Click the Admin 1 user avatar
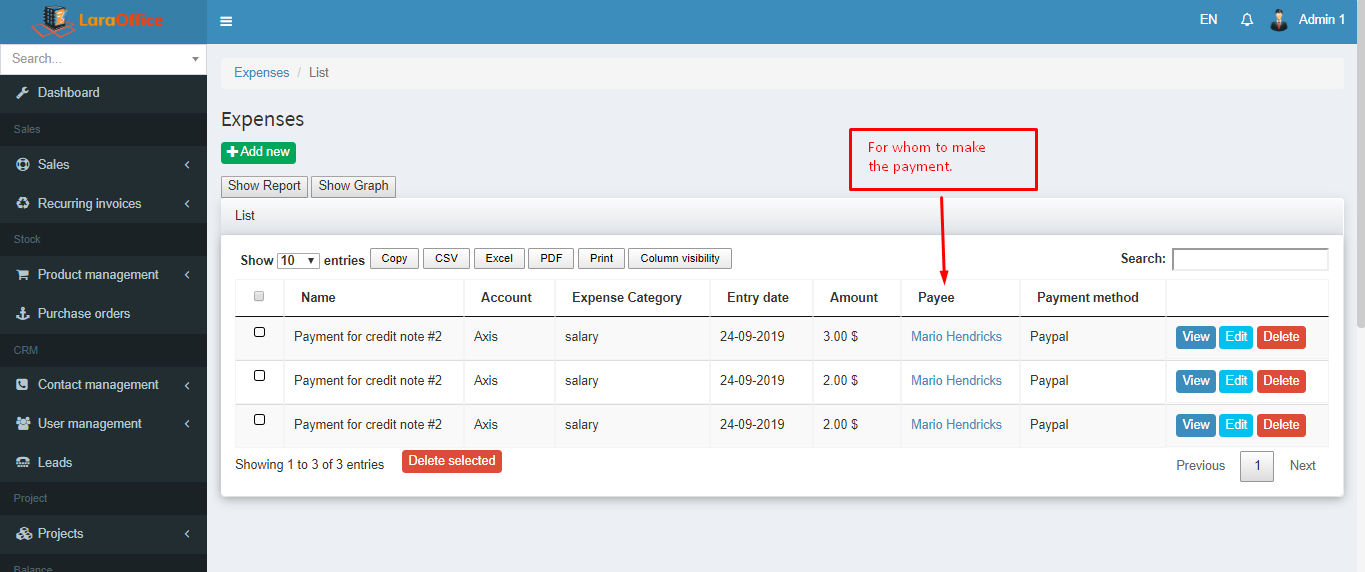 point(1278,20)
